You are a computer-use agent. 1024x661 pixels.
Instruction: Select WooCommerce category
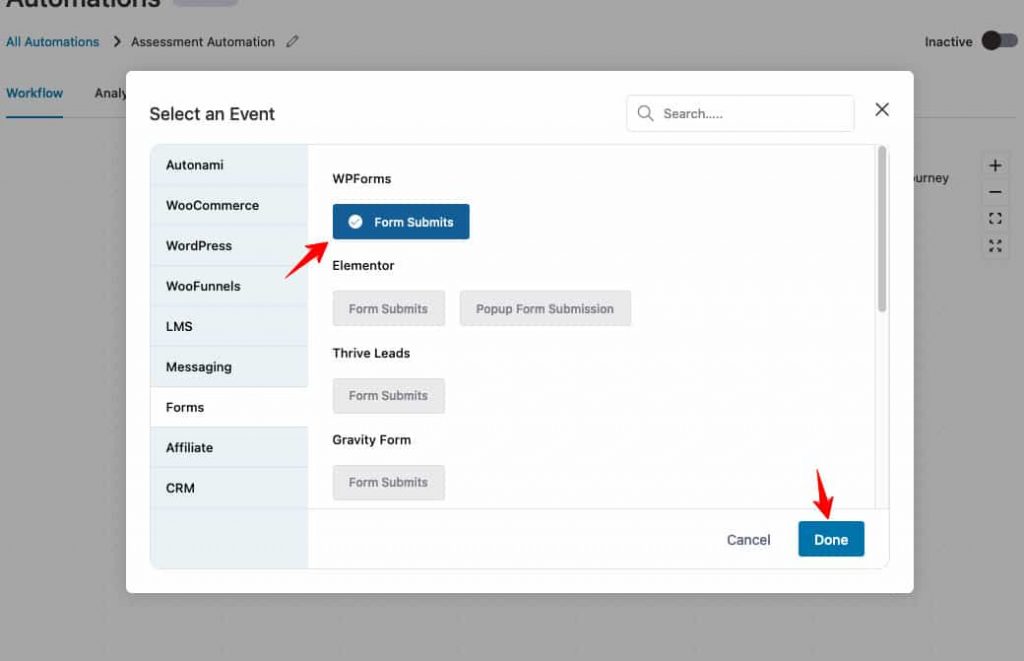tap(229, 205)
